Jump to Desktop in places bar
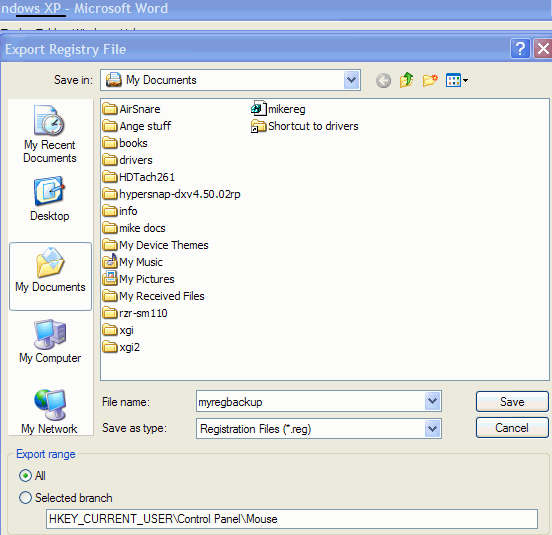 [x=50, y=199]
